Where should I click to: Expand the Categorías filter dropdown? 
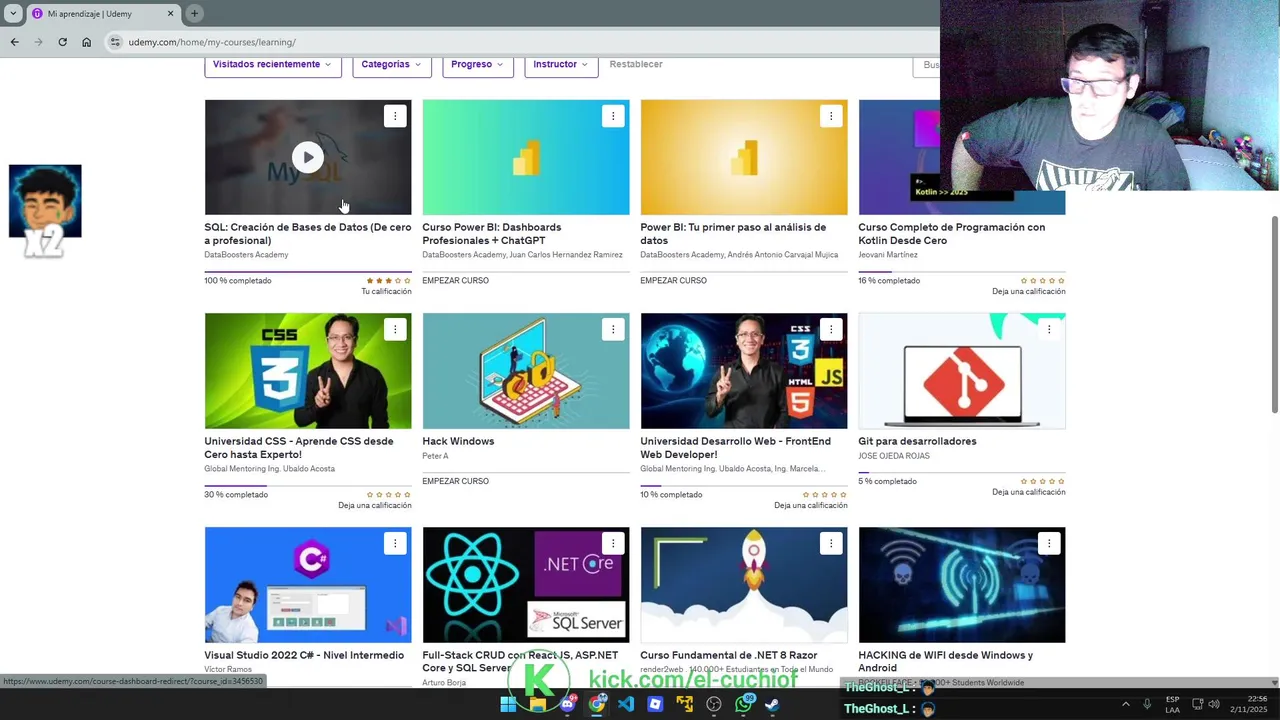391,65
